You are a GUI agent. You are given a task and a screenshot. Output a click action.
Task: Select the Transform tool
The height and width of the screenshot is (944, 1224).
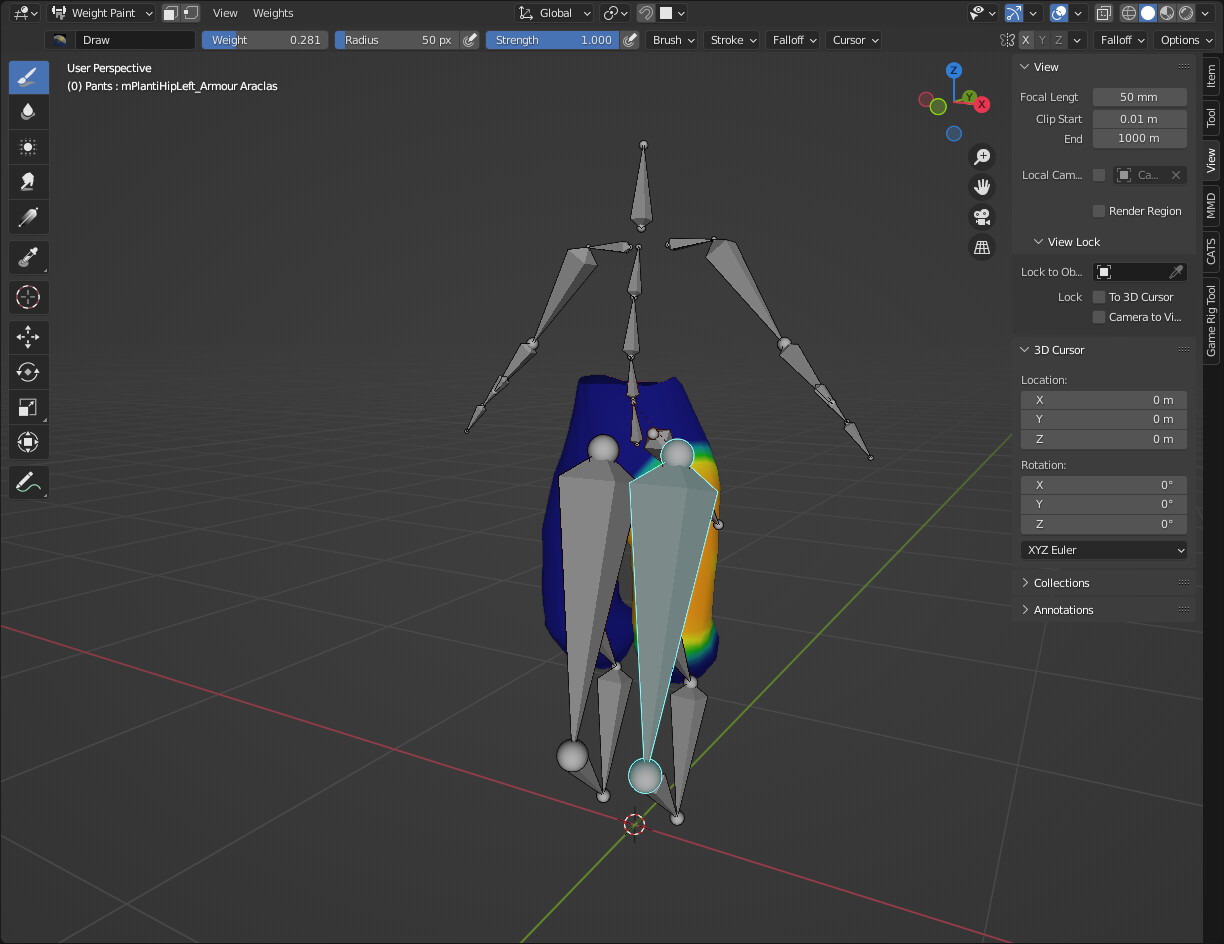pos(29,442)
